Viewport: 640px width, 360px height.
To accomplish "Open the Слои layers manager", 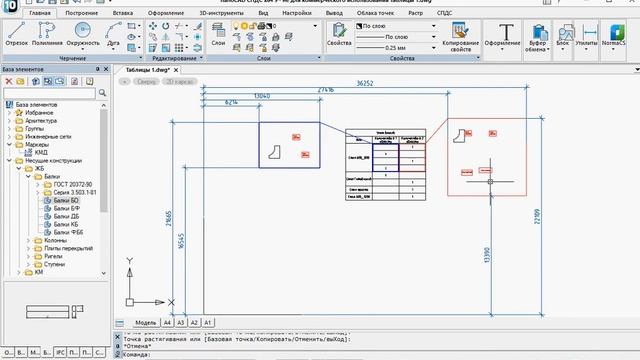I will click(218, 34).
